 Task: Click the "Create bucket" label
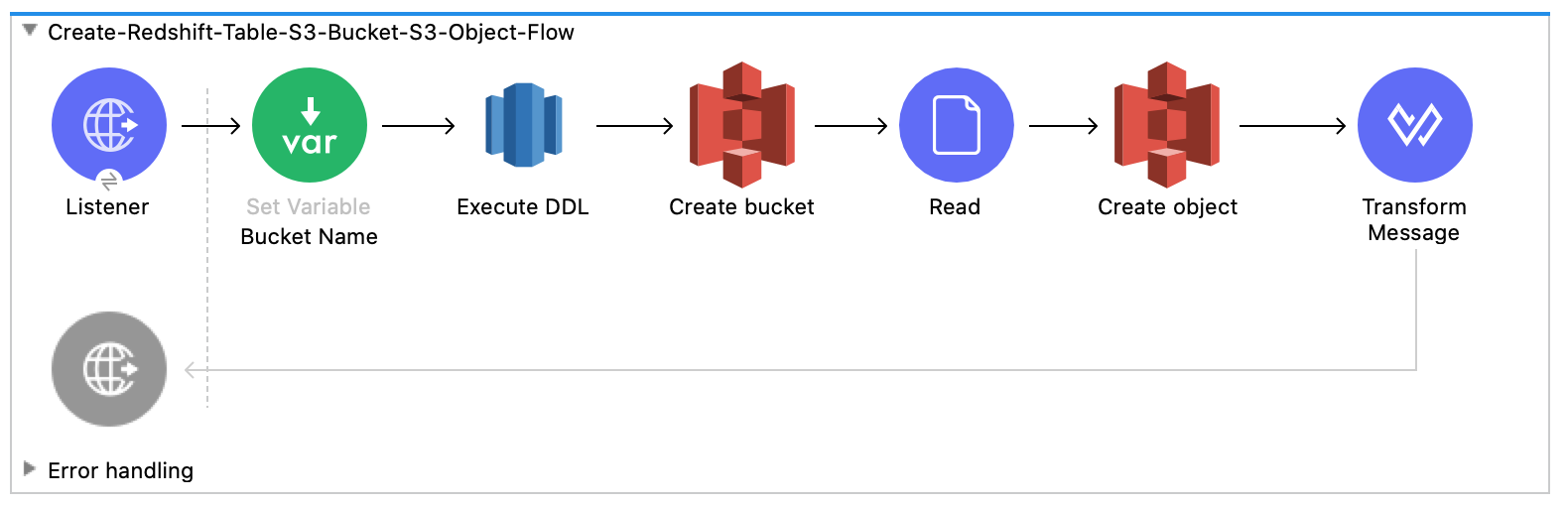pos(741,206)
